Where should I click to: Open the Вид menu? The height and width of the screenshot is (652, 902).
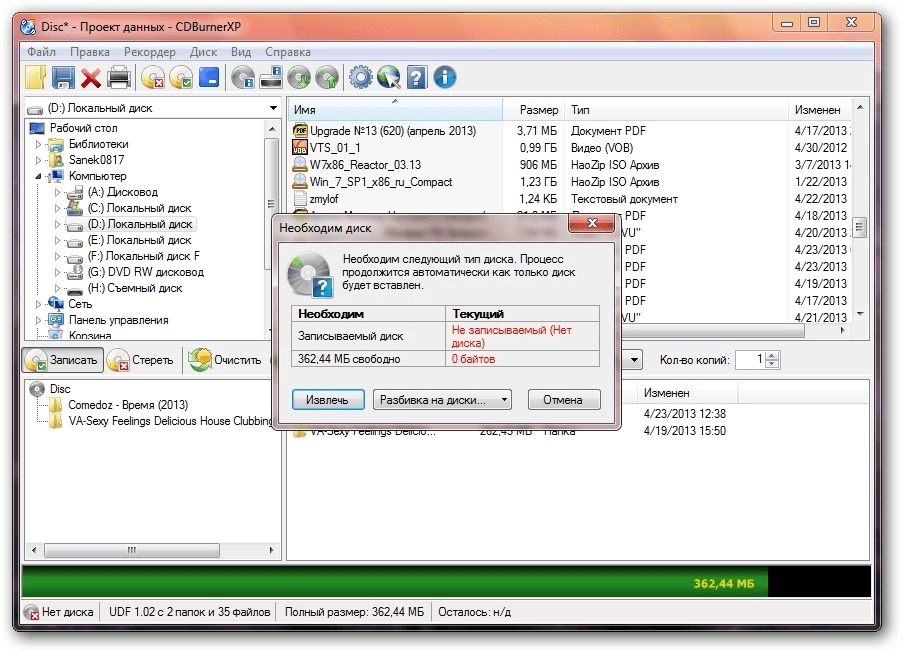(x=241, y=52)
